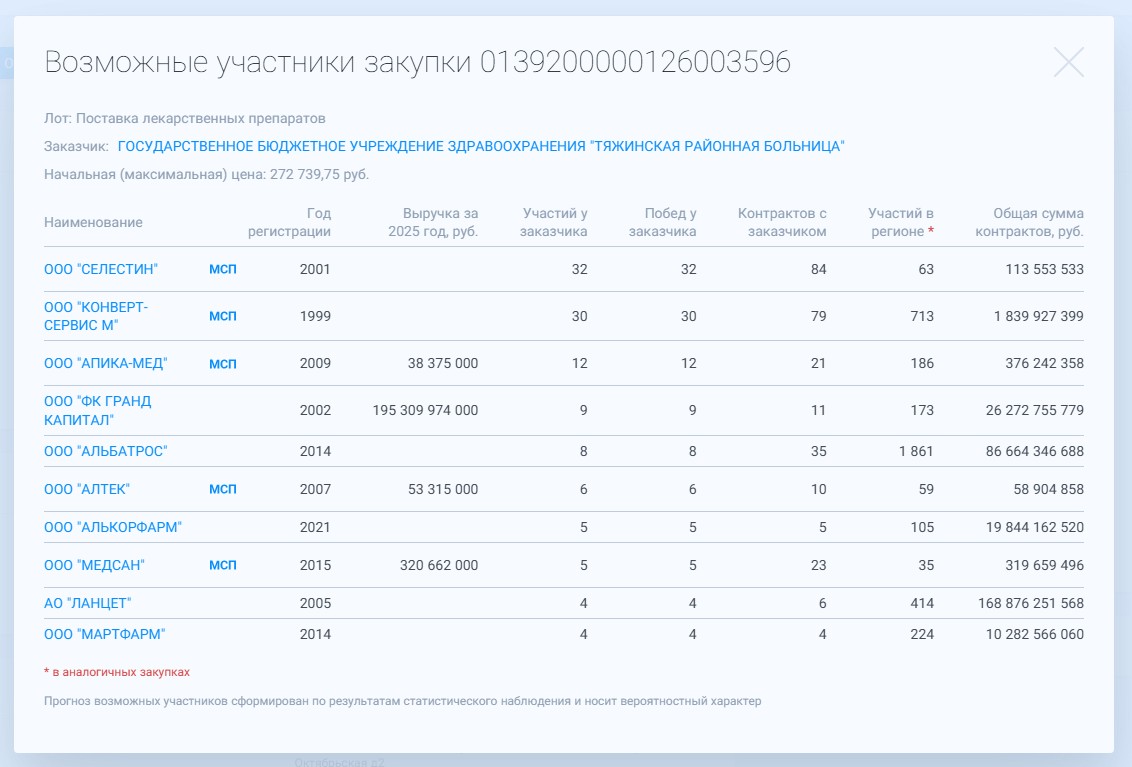The width and height of the screenshot is (1132, 767).
Task: Click the Побед у заказчика header
Action: pyautogui.click(x=663, y=222)
